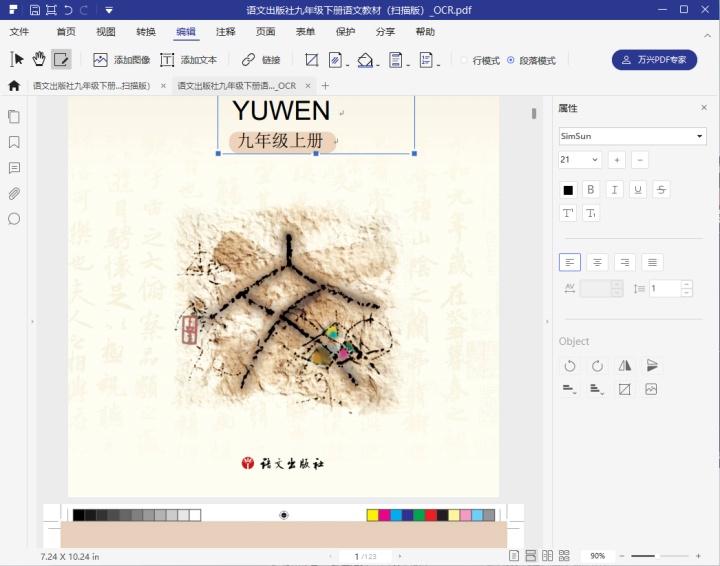Open the bookmarks sidebar panel
Image resolution: width=720 pixels, height=566 pixels.
[x=14, y=142]
